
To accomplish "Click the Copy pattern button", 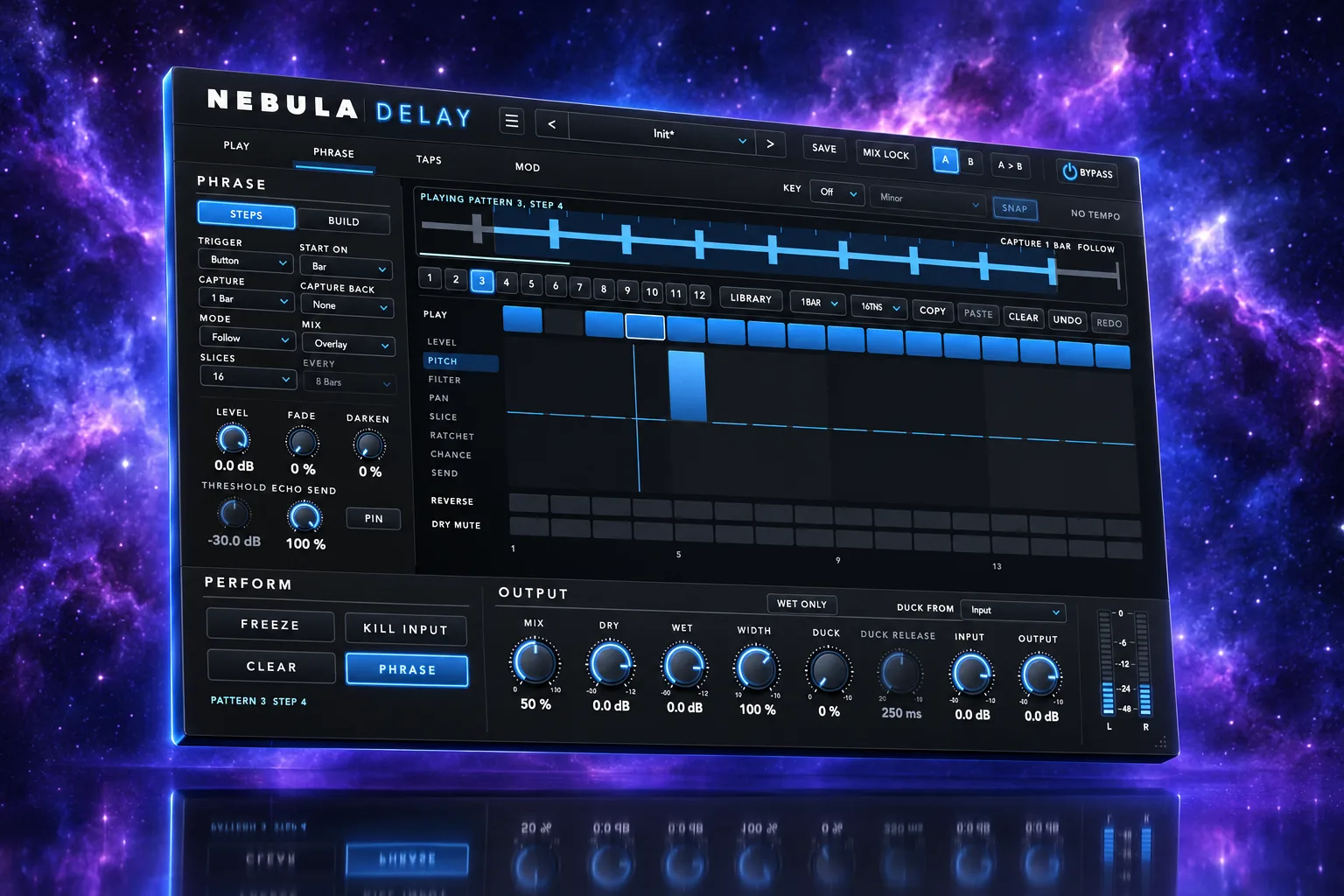I will [933, 311].
